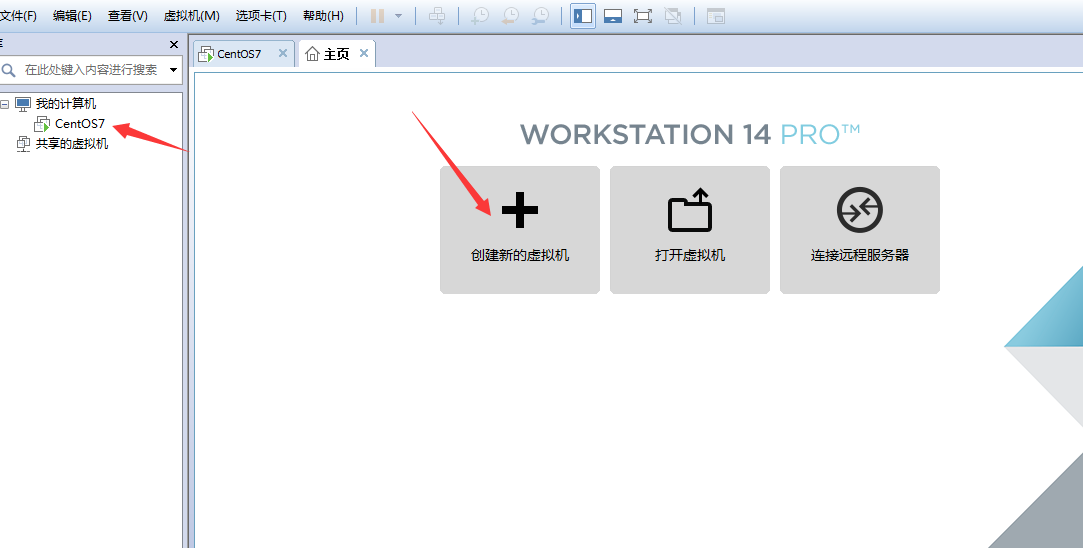Select 共享的虚拟机 in the library tree

(x=72, y=144)
